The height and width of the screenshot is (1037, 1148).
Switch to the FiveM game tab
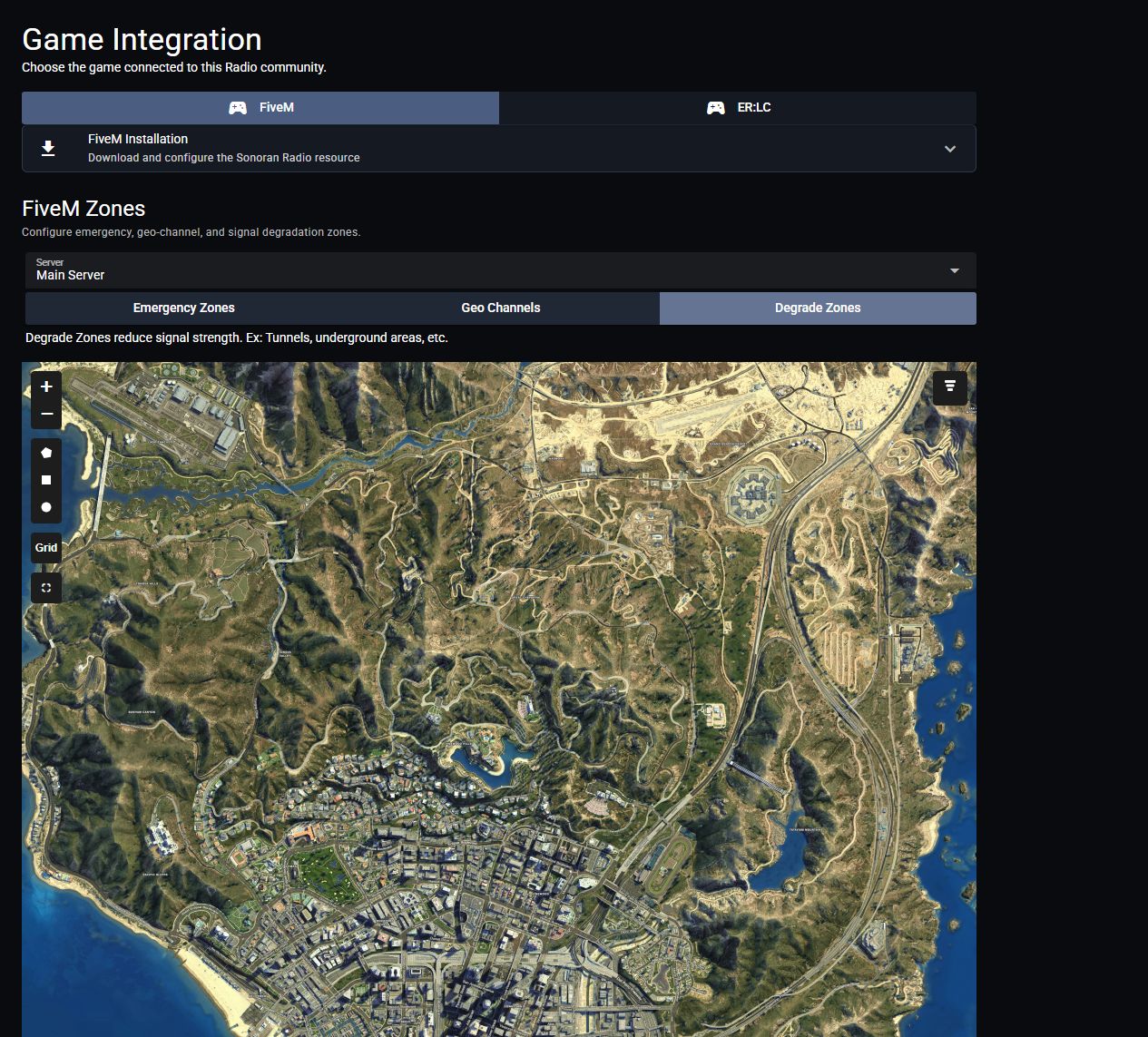260,107
